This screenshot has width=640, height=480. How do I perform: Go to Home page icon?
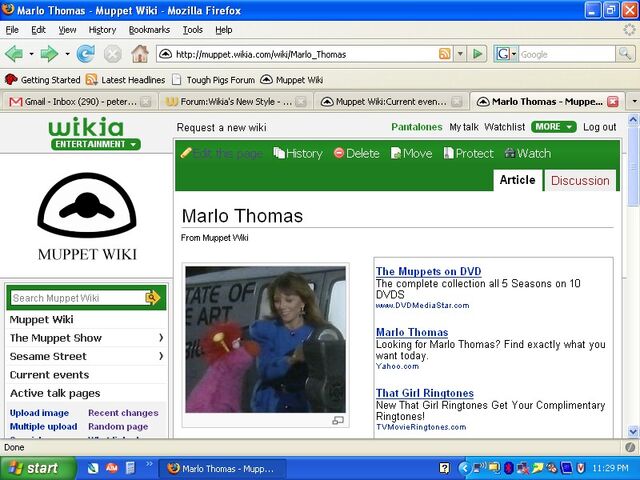coord(140,54)
